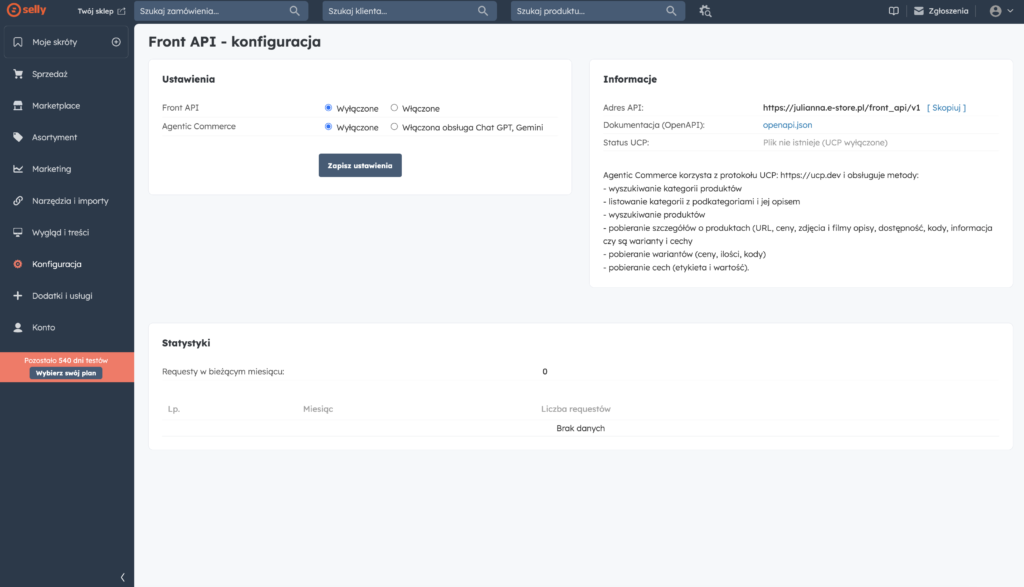Screen dimensions: 1024x587
Task: Click the 'Pozostało 540 dni testów' text
Action: 66,360
